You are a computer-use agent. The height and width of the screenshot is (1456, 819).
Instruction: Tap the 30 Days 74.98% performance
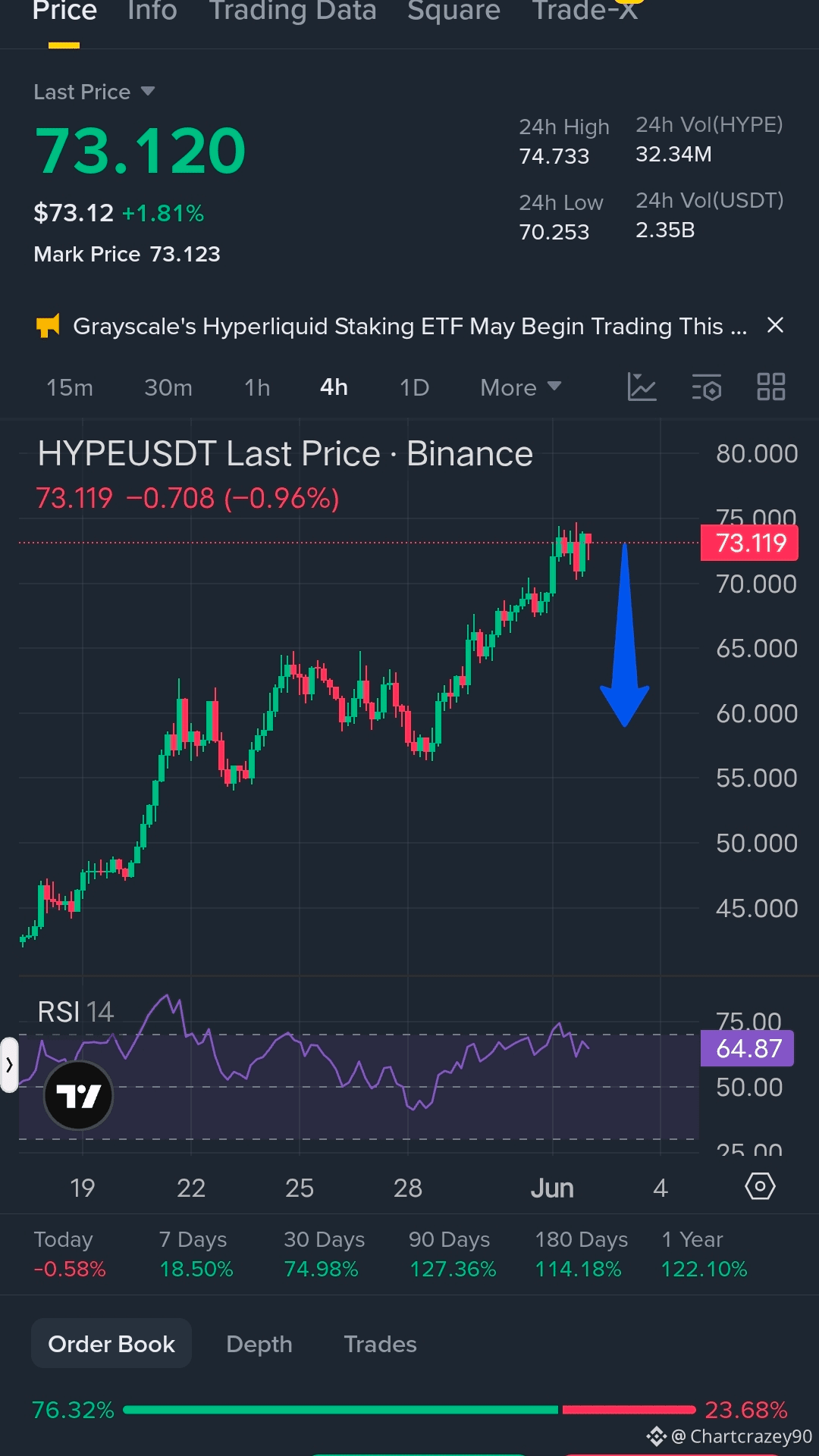click(324, 1254)
